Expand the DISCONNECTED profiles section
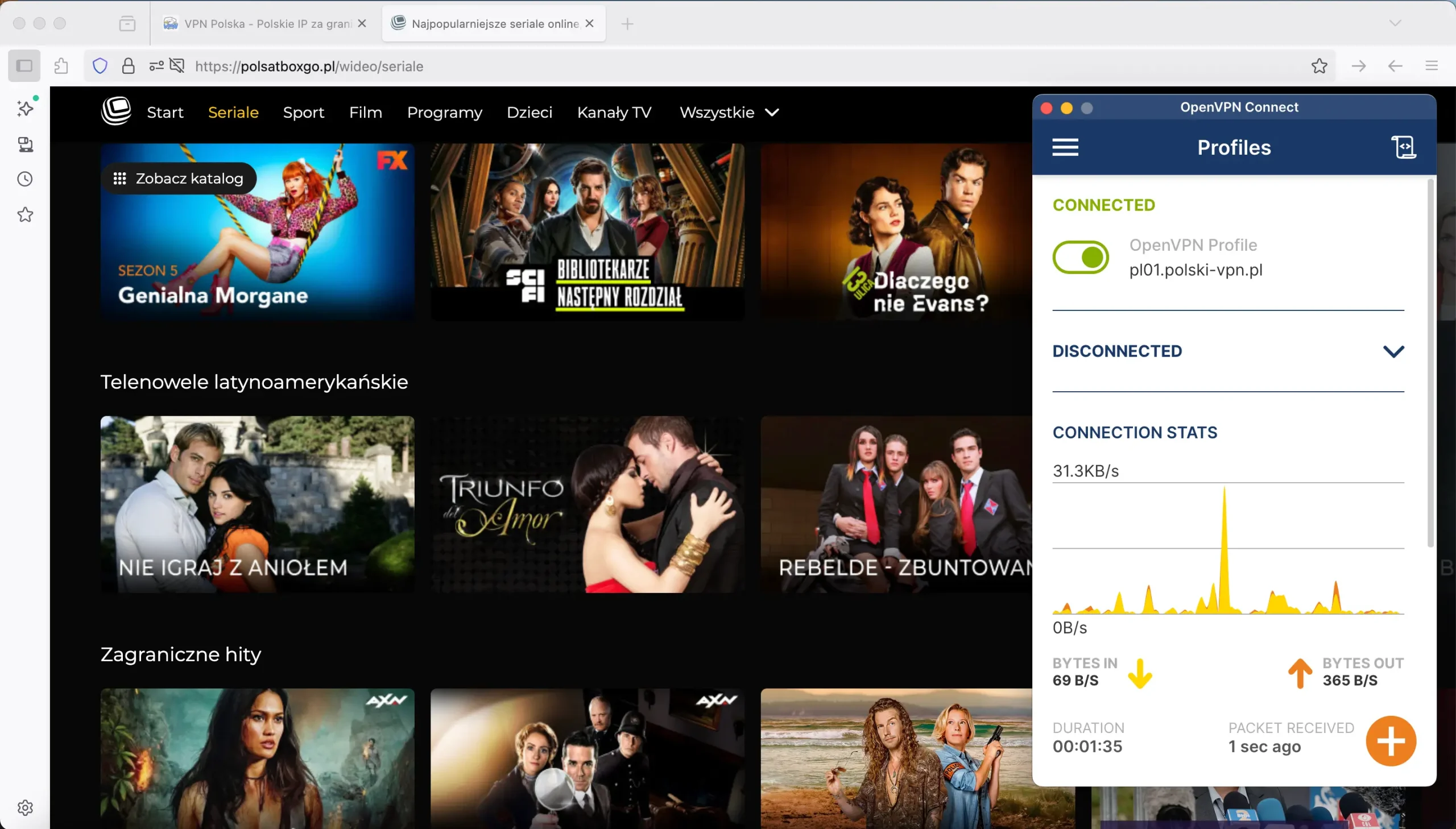Screen dimensions: 1456x829 point(1393,351)
